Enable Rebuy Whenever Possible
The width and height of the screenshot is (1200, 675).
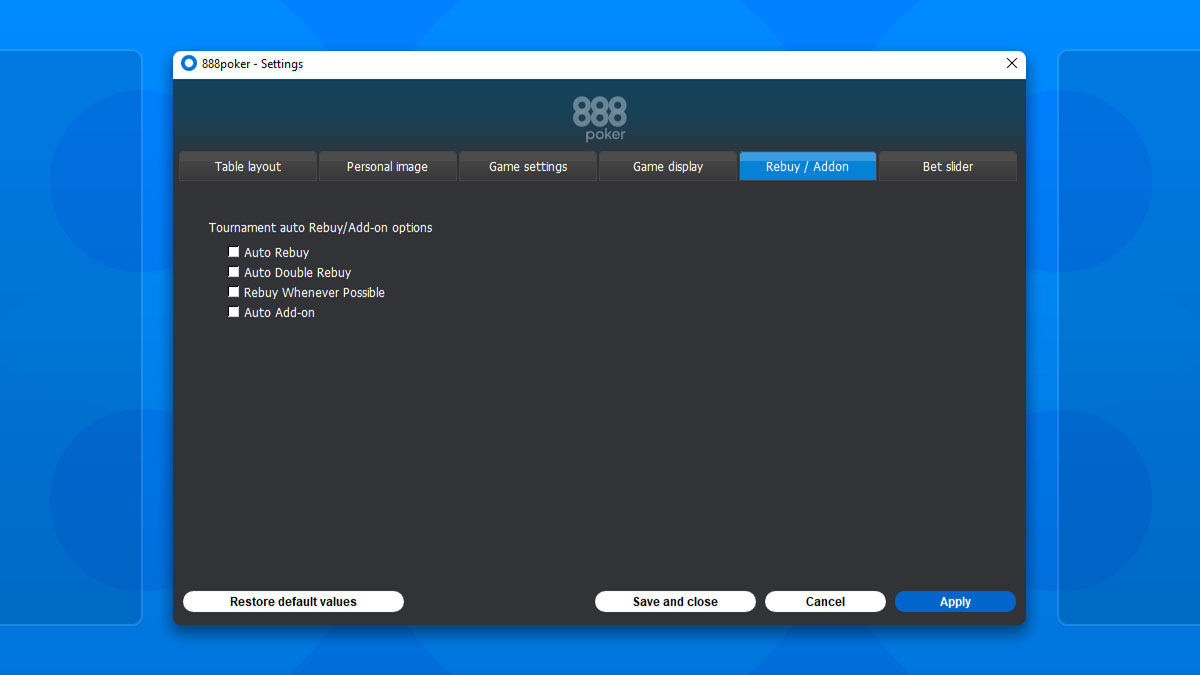coord(234,292)
